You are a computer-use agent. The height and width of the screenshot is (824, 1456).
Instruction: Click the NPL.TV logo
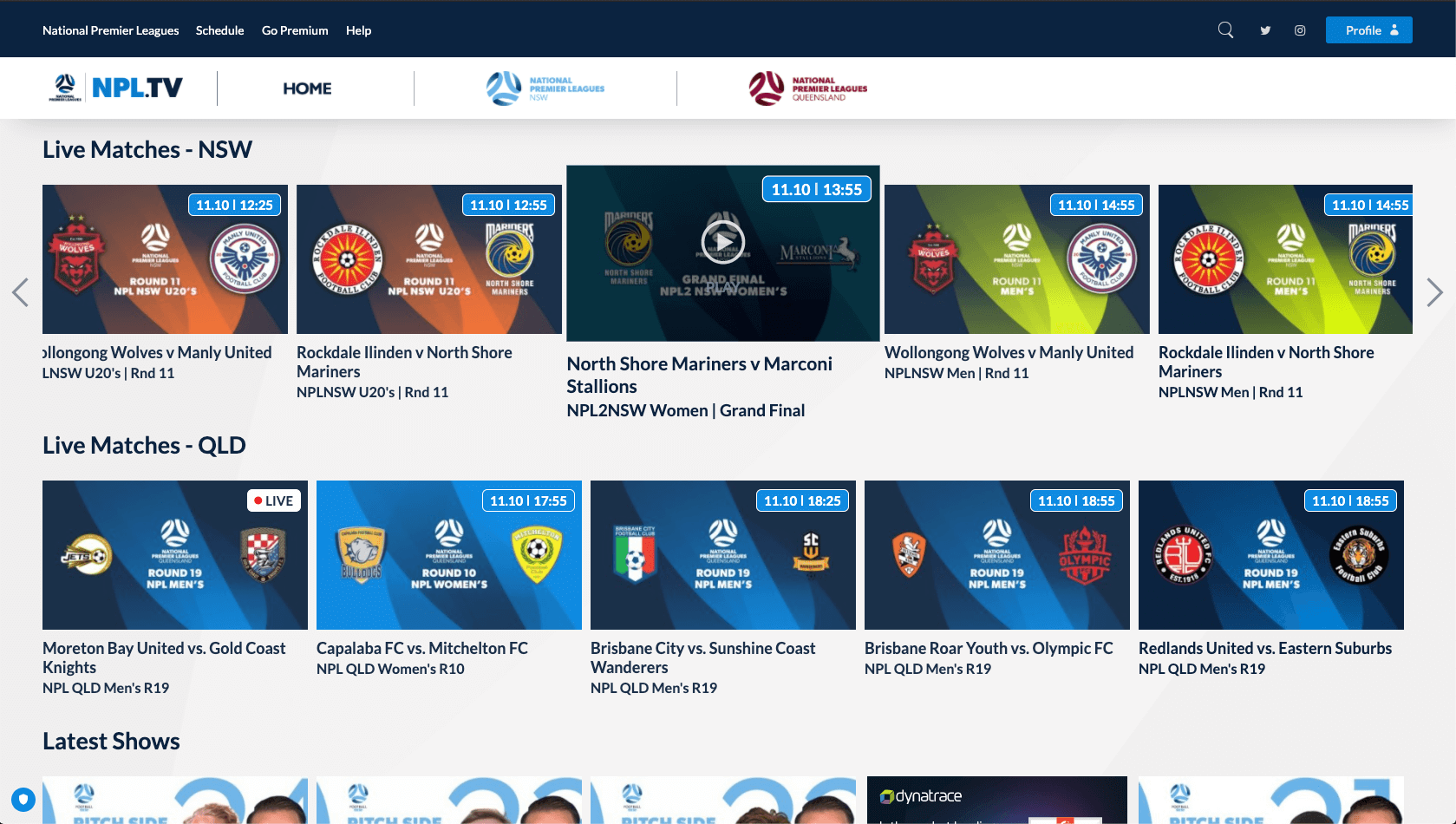point(116,88)
